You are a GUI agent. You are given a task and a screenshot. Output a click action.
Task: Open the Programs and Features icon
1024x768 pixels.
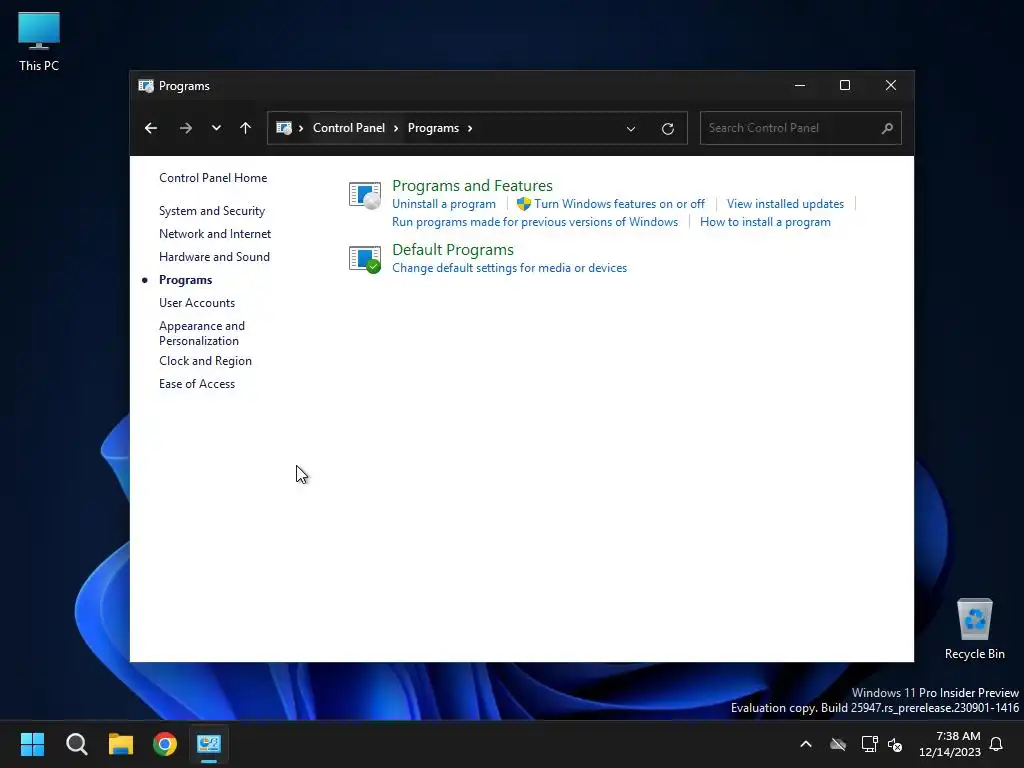point(364,195)
